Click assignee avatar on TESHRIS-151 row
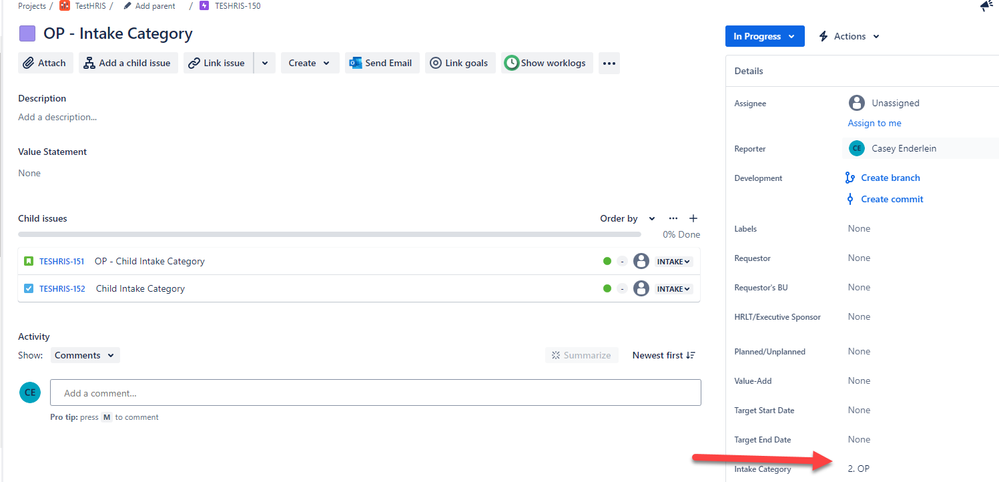999x482 pixels. (642, 261)
